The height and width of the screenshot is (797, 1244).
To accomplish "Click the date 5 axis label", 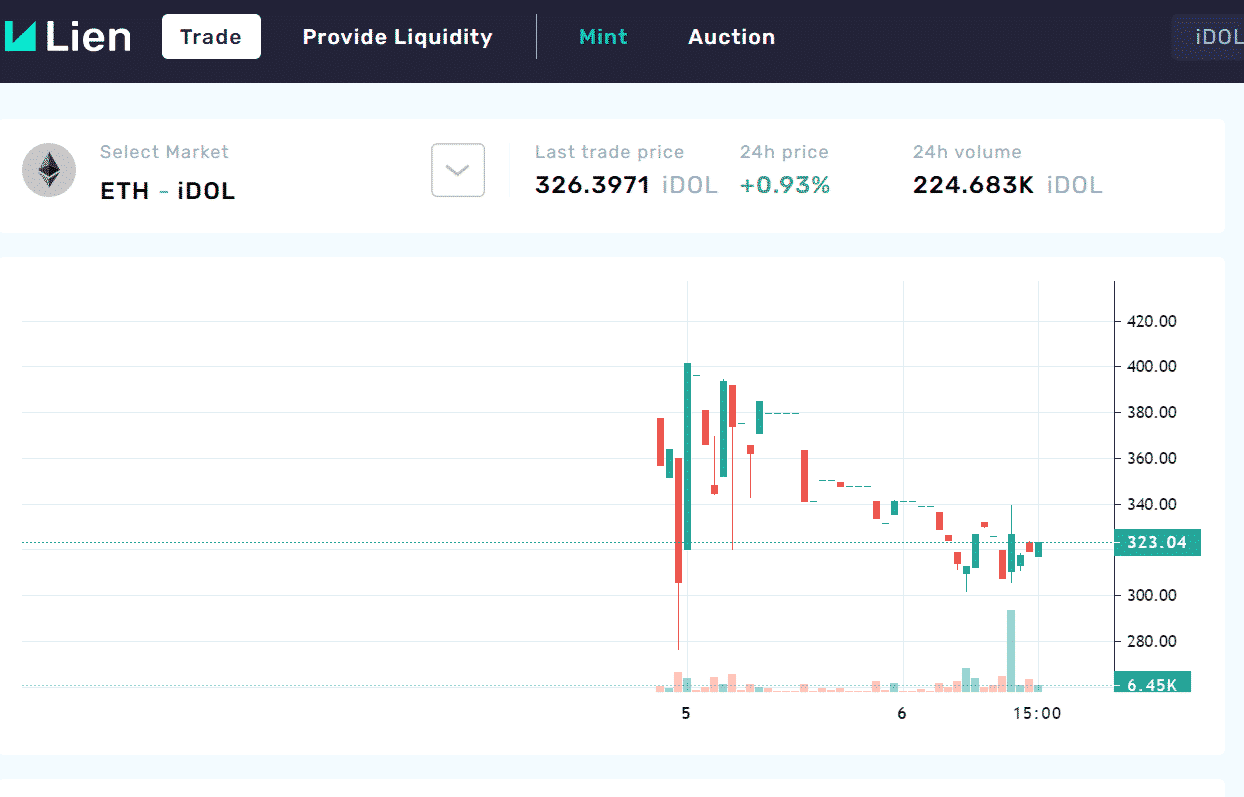I will pyautogui.click(x=686, y=714).
